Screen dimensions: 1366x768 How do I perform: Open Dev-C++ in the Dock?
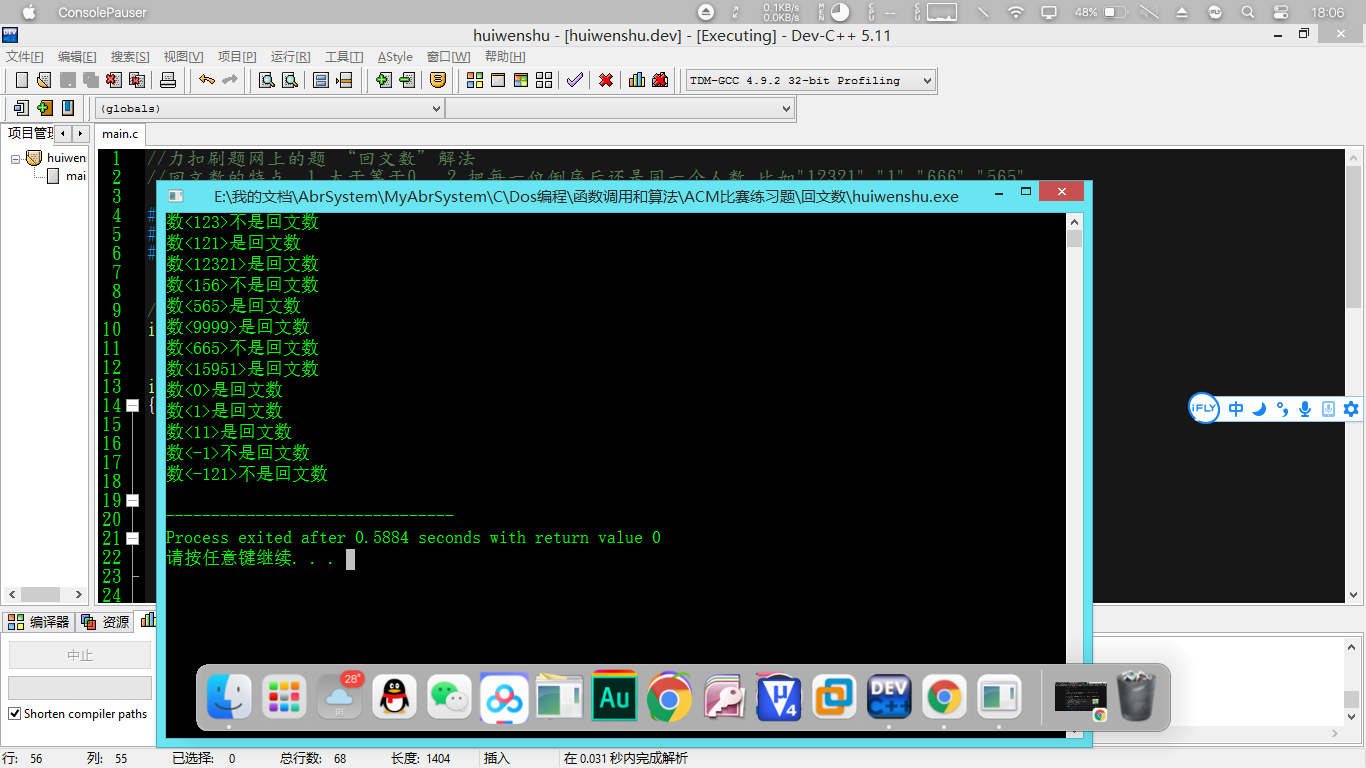(x=888, y=696)
